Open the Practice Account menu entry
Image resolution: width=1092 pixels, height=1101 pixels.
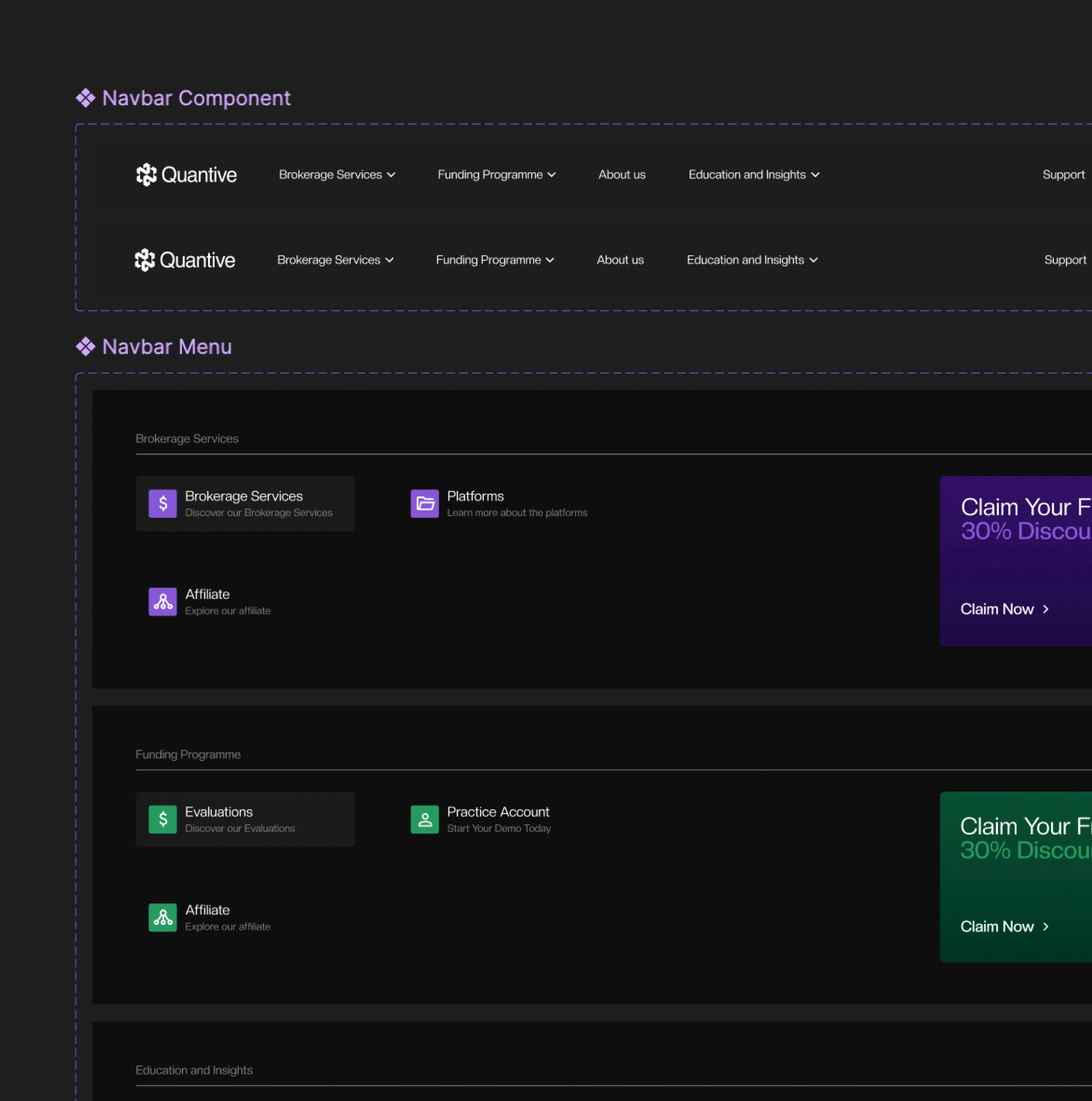(x=498, y=812)
